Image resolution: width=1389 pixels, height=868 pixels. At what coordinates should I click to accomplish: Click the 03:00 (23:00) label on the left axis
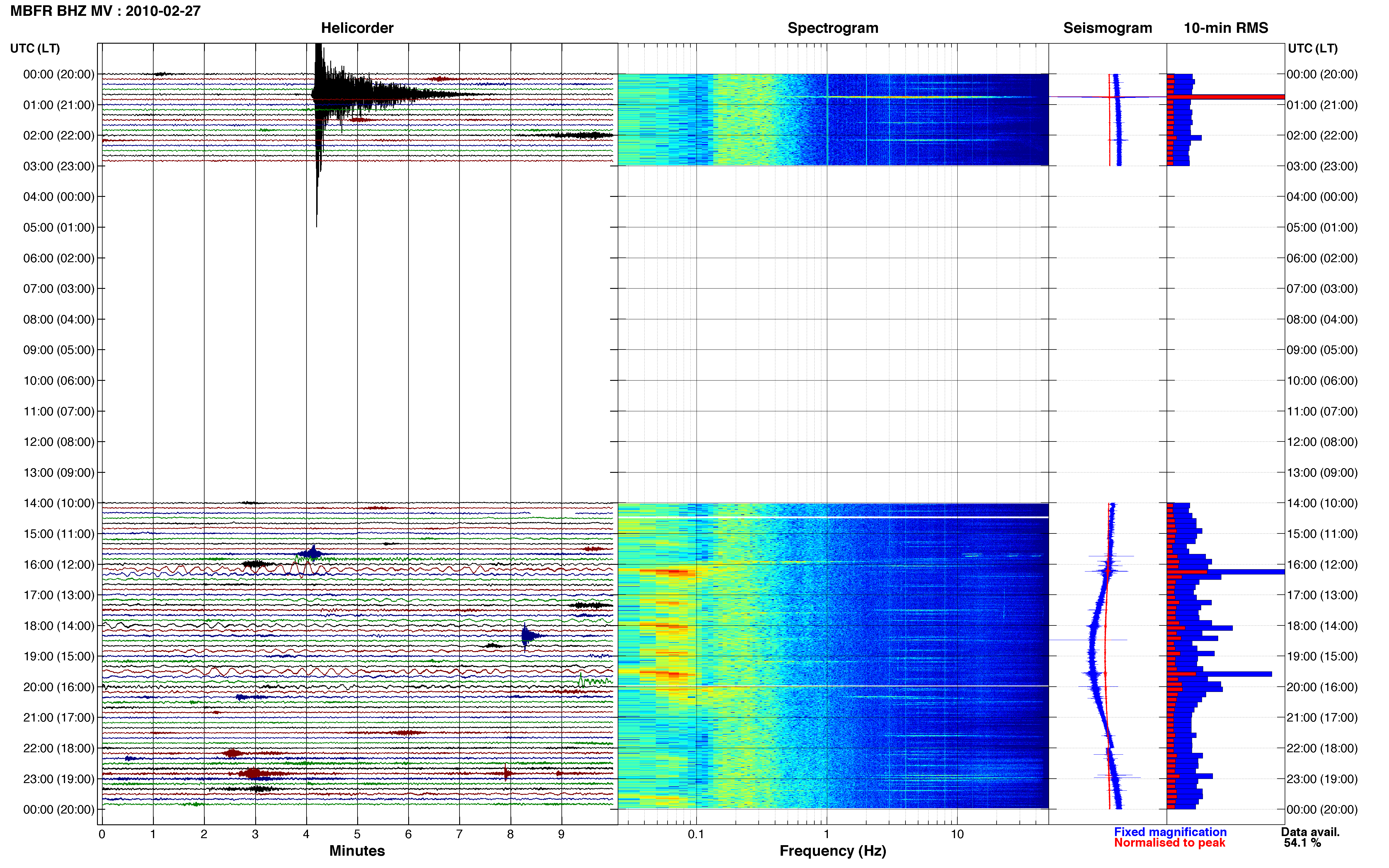pos(59,166)
